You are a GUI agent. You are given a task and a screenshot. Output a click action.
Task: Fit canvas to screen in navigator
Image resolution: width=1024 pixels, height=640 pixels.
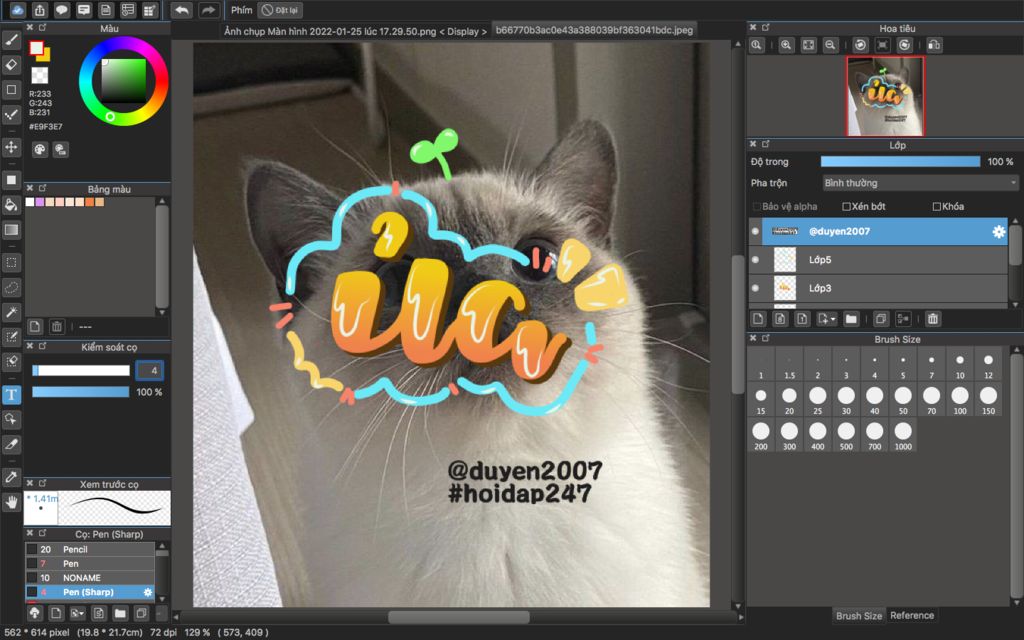(808, 45)
